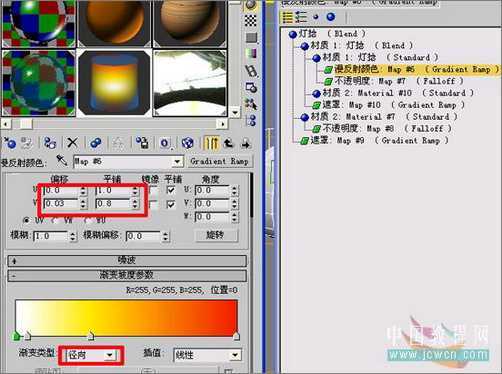This screenshot has width=502, height=374.
Task: Select the VW radio button
Action: (55, 220)
